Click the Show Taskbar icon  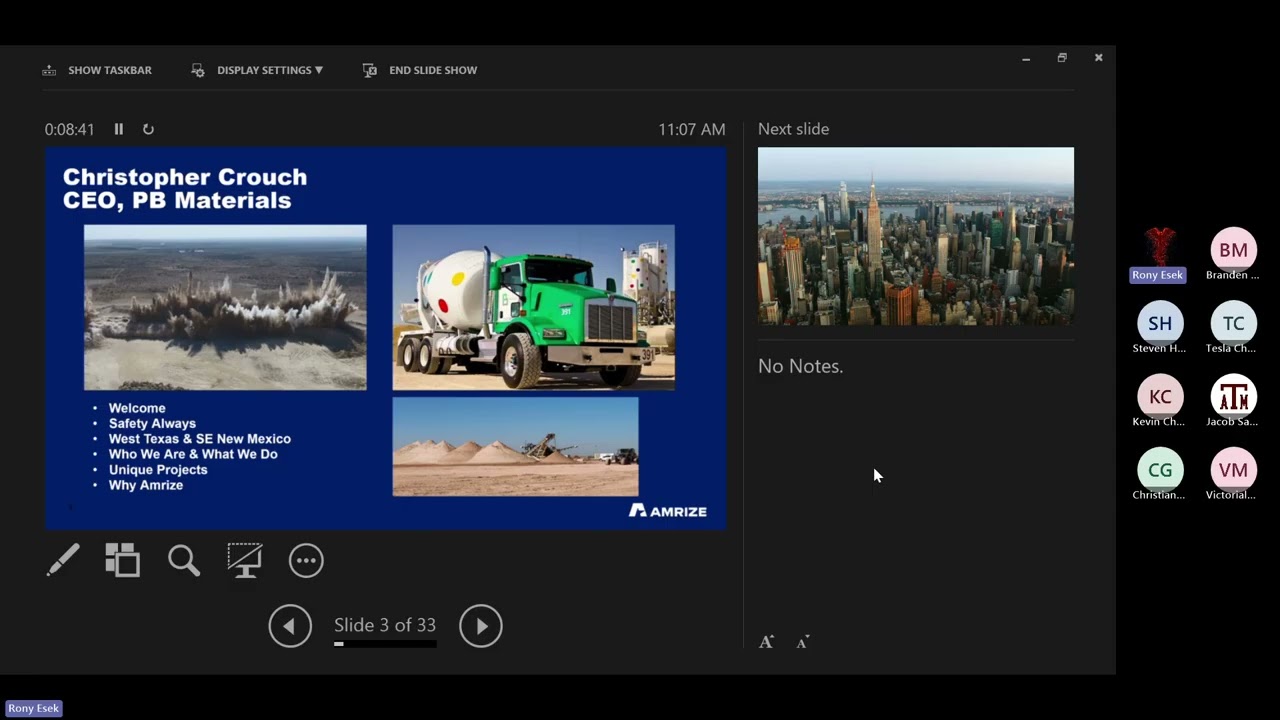[49, 70]
